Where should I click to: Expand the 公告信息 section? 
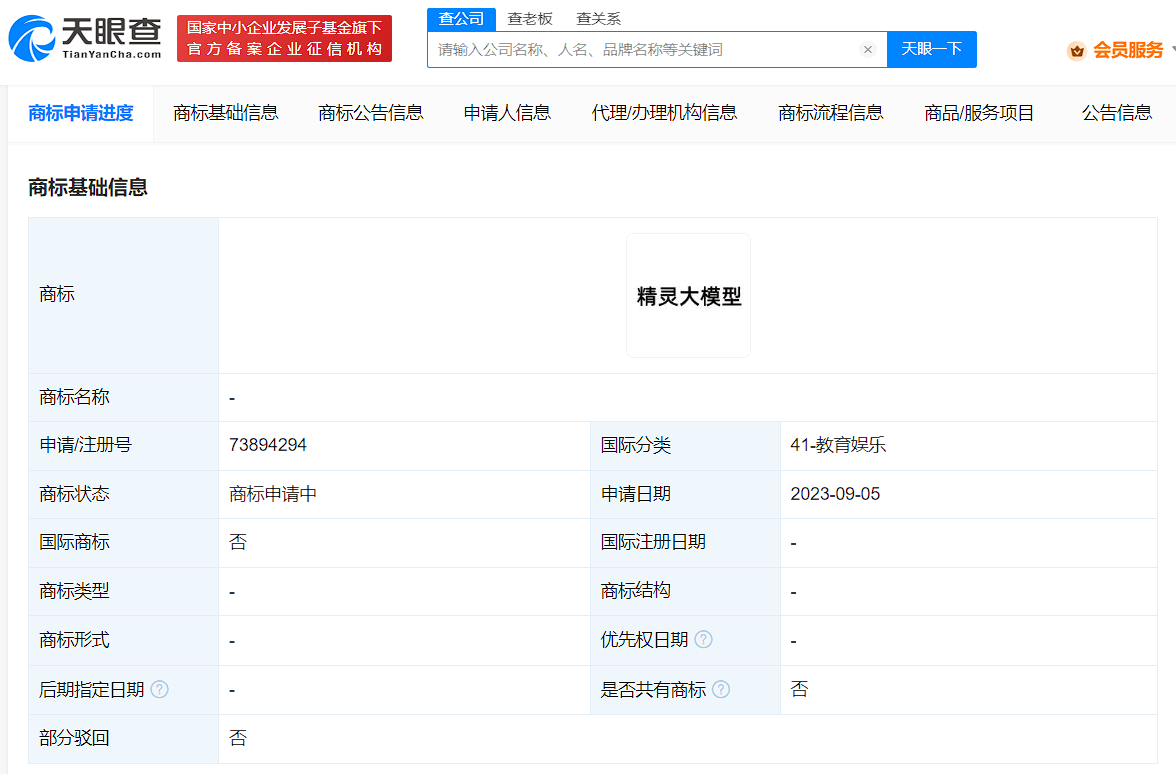click(x=1116, y=113)
